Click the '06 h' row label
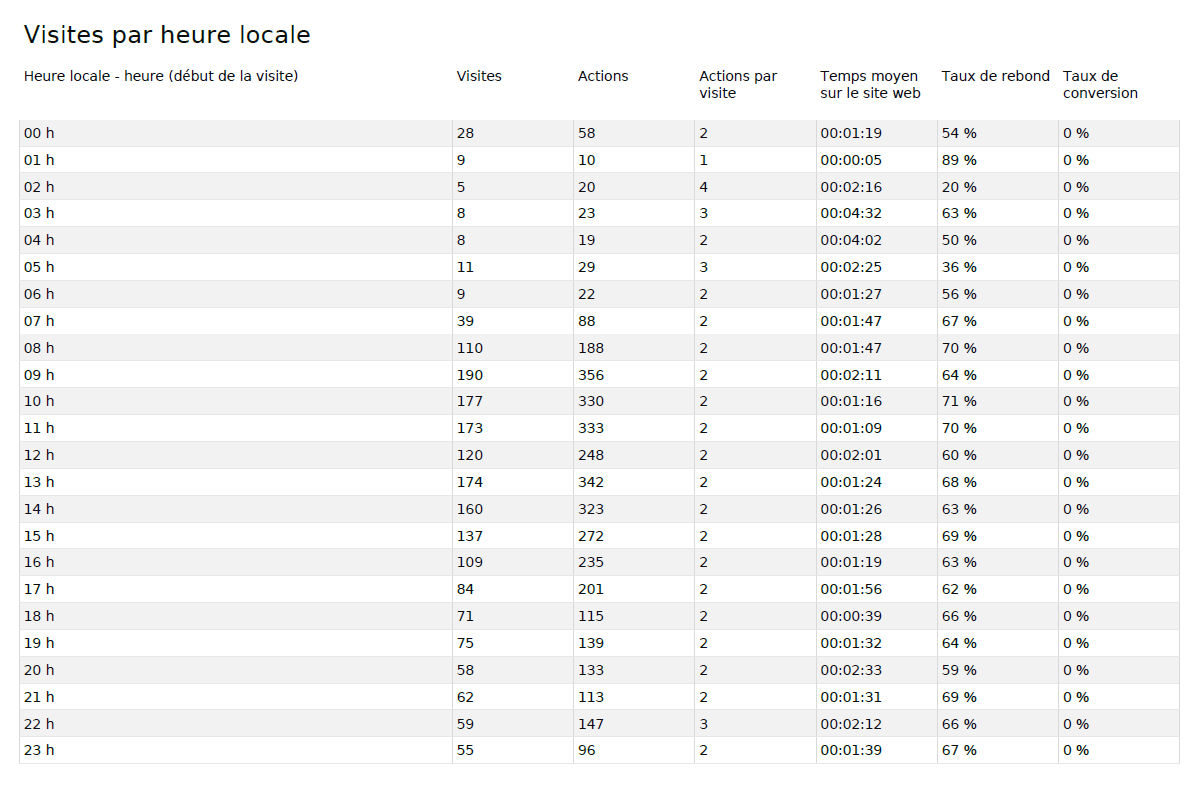1200x788 pixels. (39, 294)
